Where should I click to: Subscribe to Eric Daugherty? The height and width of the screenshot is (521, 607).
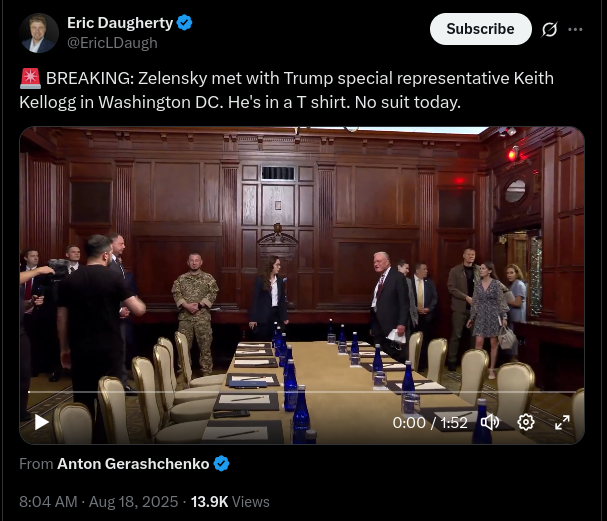[480, 29]
